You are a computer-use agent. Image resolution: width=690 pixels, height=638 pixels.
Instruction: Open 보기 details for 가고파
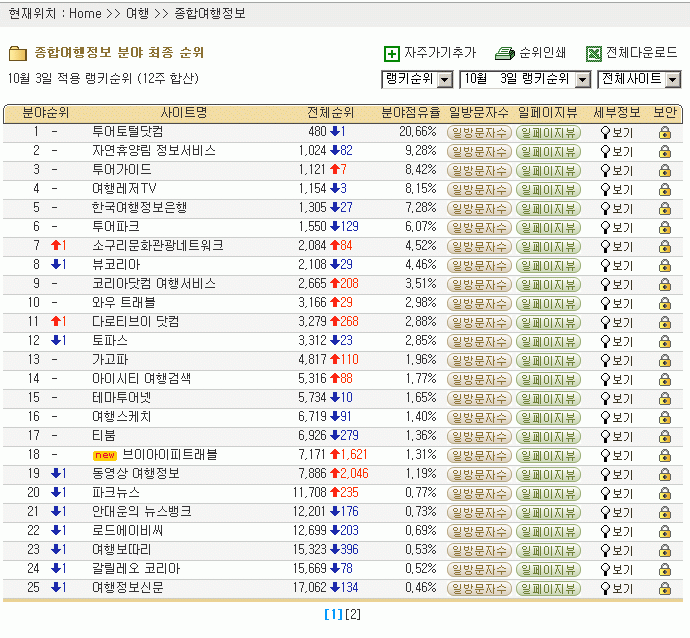617,360
